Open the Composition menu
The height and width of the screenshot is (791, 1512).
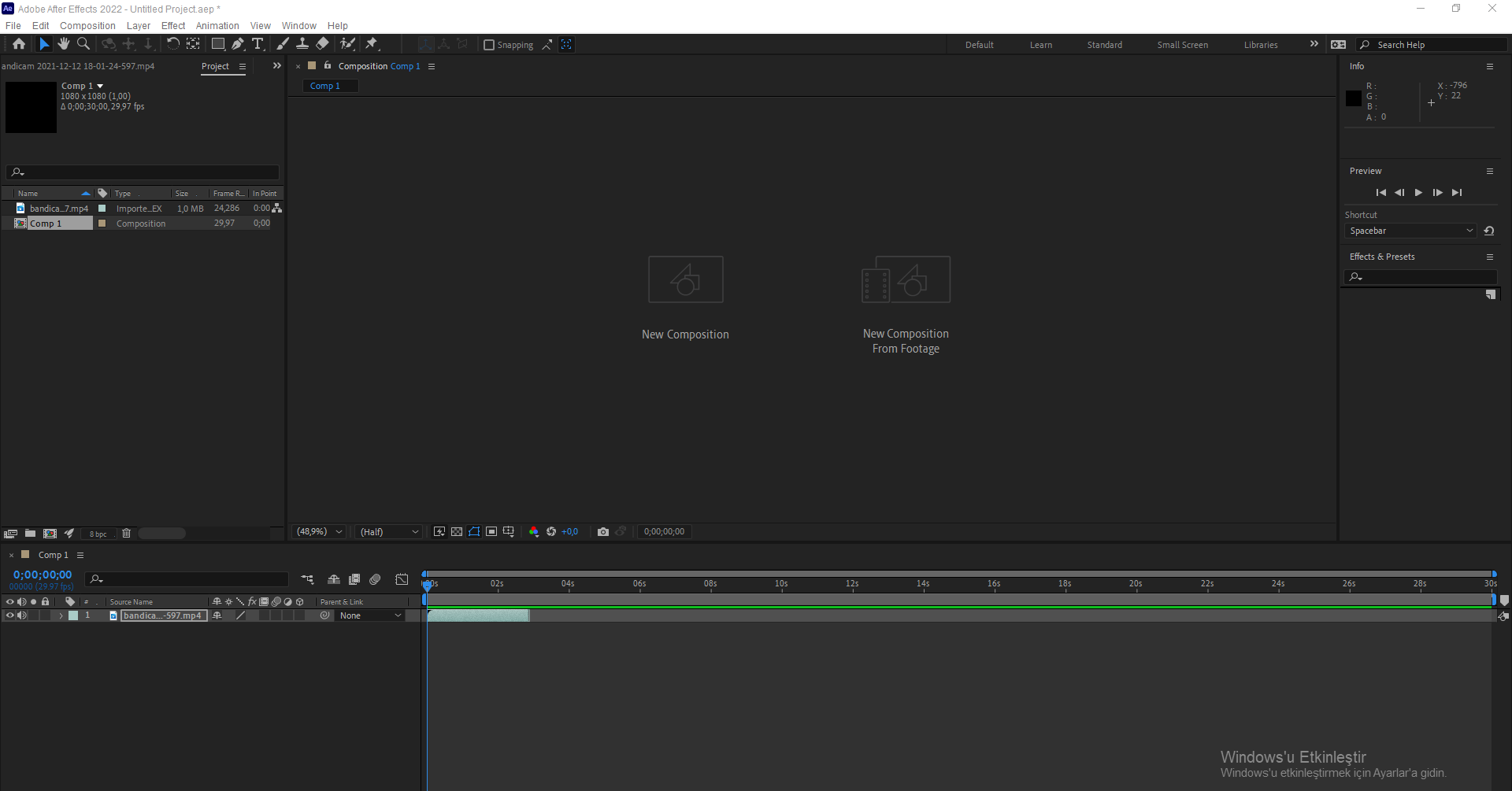[x=87, y=26]
